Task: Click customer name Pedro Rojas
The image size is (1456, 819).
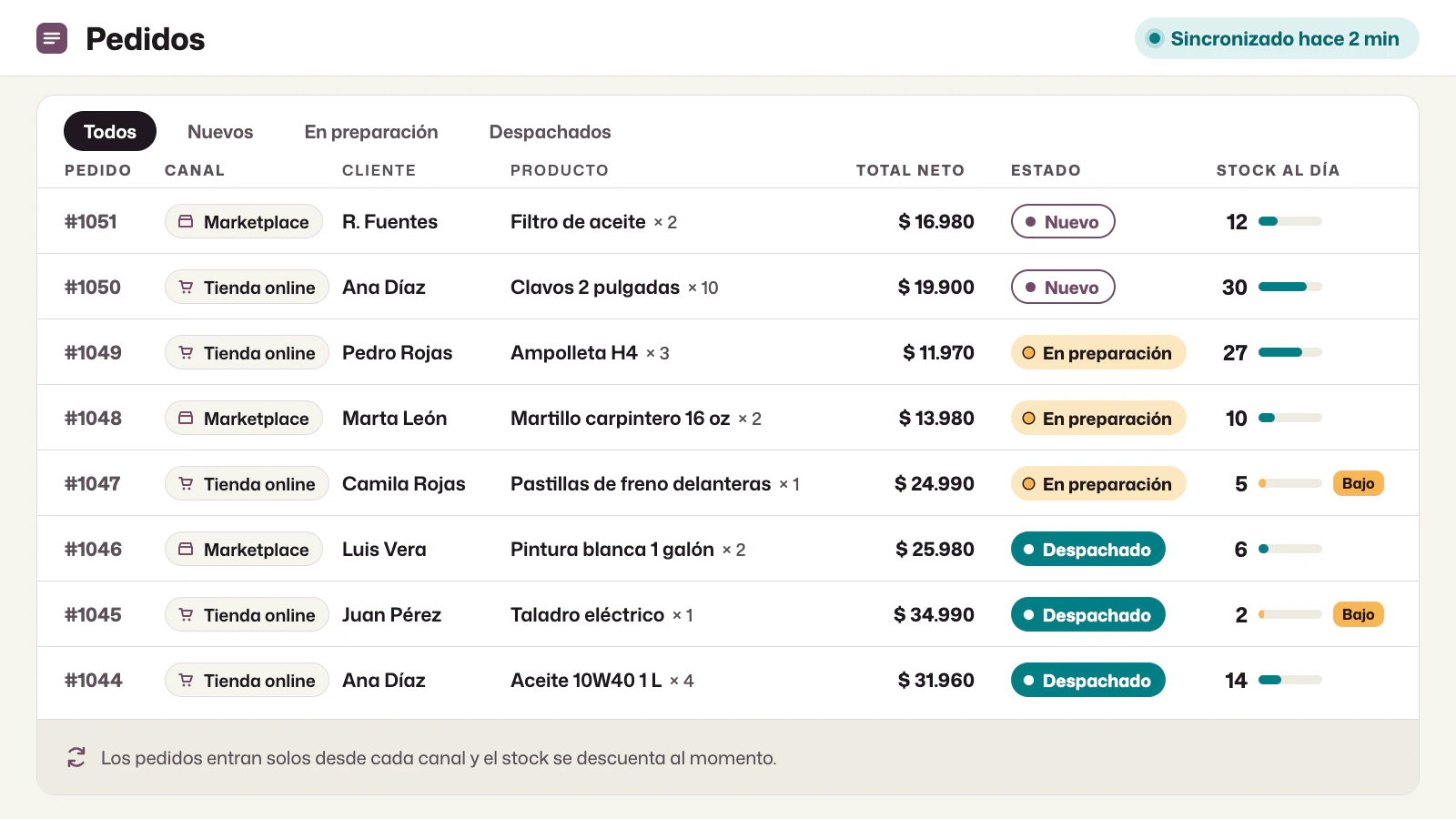Action: (397, 352)
